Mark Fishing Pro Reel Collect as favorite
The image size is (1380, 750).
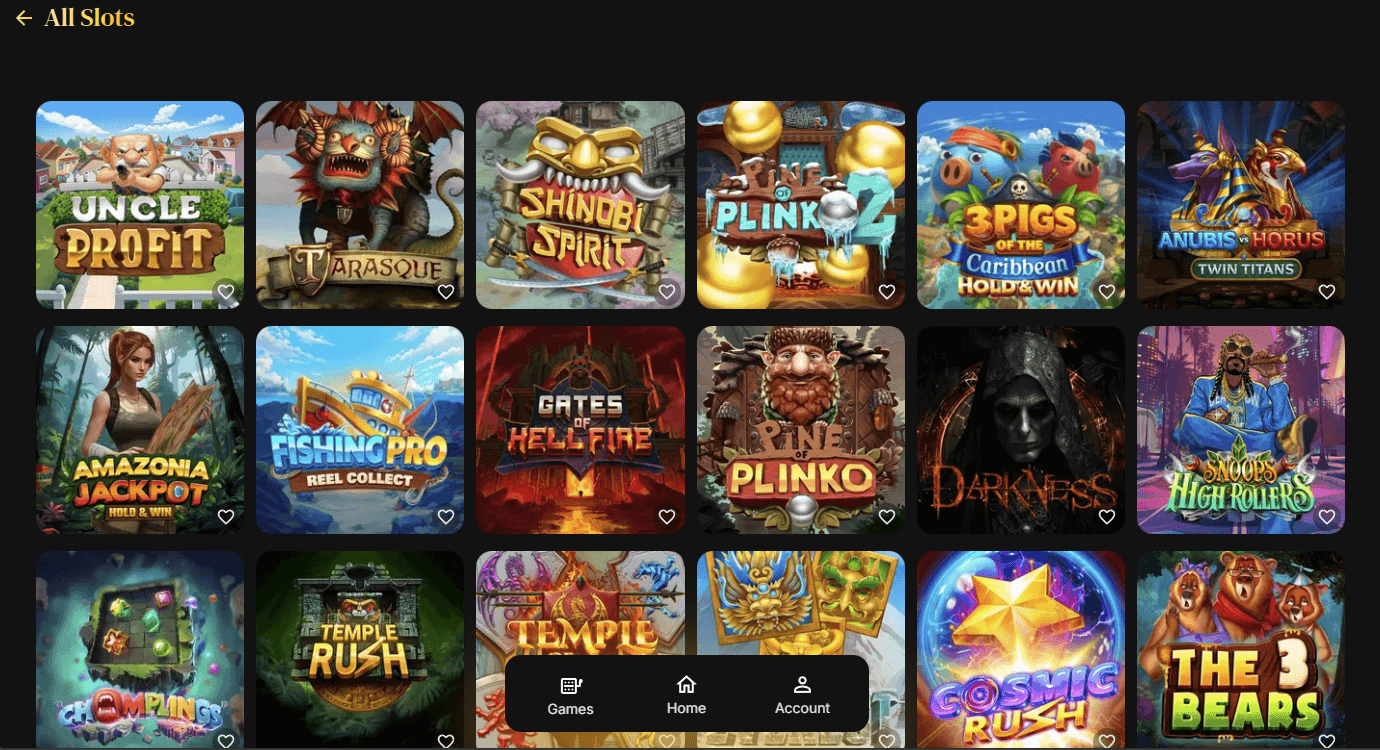446,517
